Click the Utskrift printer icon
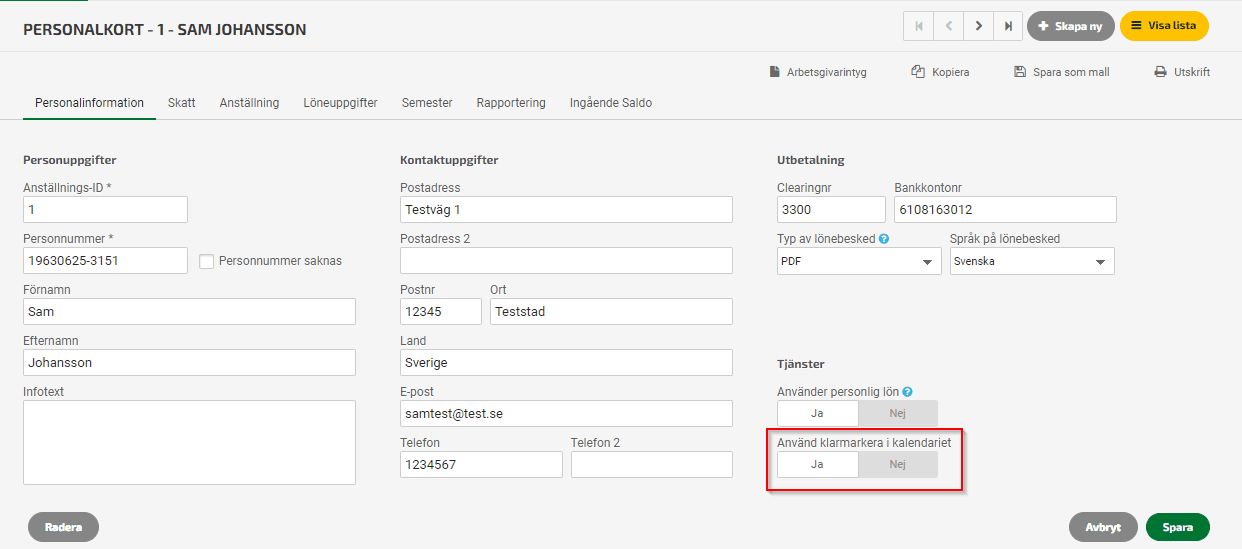This screenshot has height=549, width=1242. tap(1160, 72)
